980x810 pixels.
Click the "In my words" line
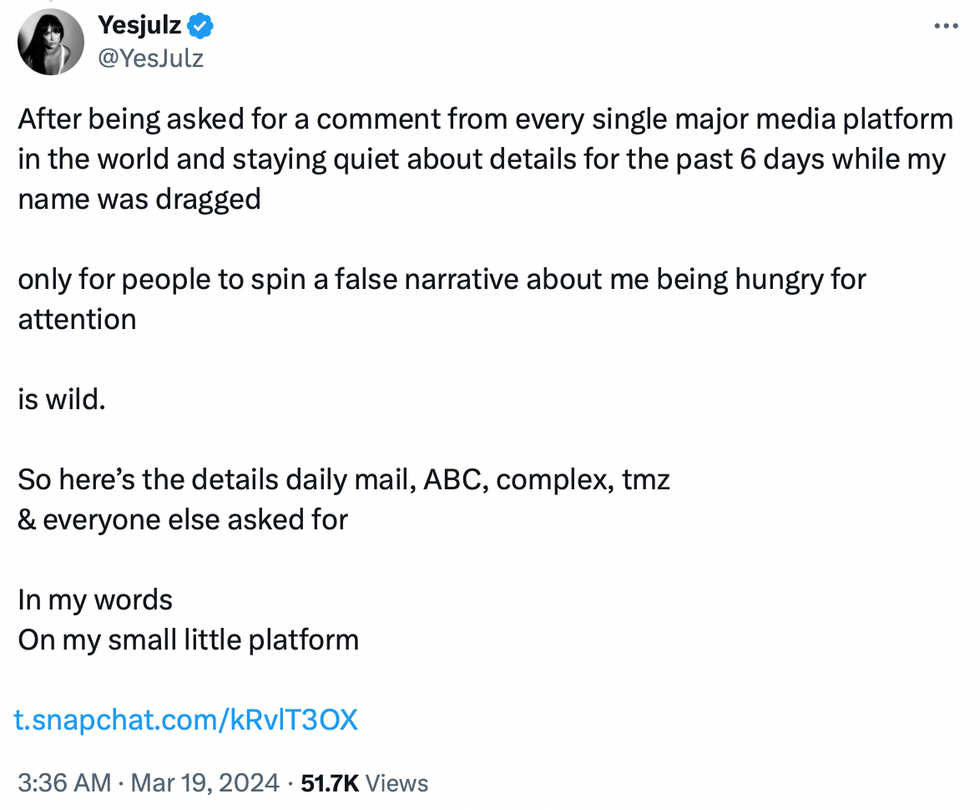[x=95, y=599]
